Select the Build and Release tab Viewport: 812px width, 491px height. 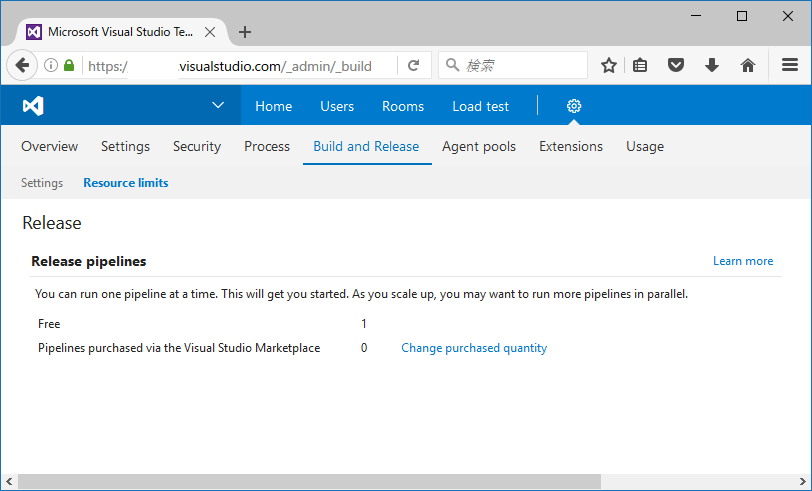pyautogui.click(x=366, y=147)
